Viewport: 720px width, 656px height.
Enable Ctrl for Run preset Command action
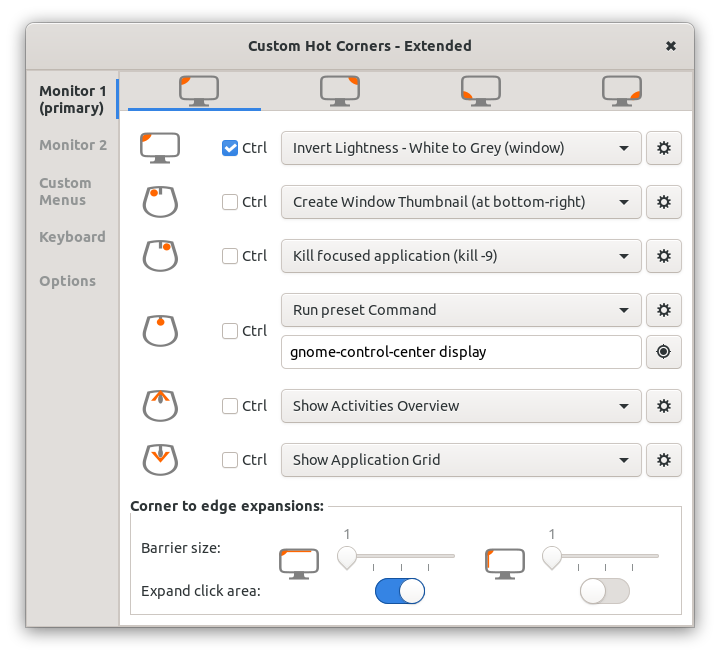[x=230, y=331]
